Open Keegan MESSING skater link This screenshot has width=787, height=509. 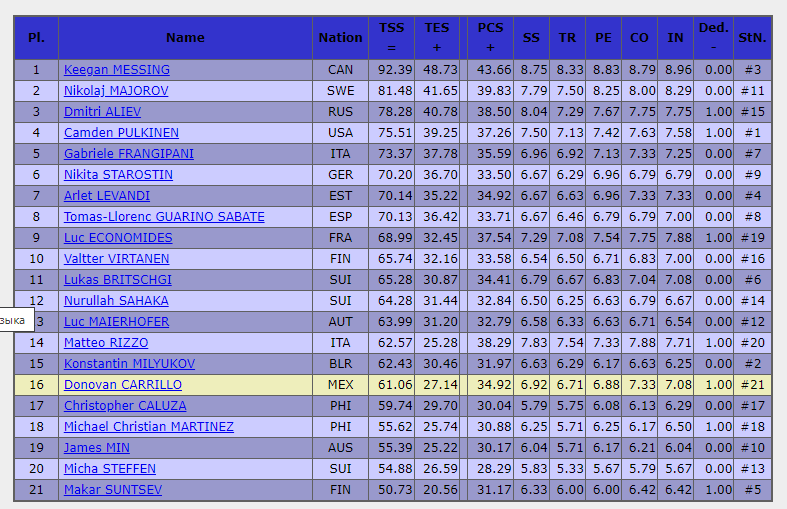coord(117,70)
